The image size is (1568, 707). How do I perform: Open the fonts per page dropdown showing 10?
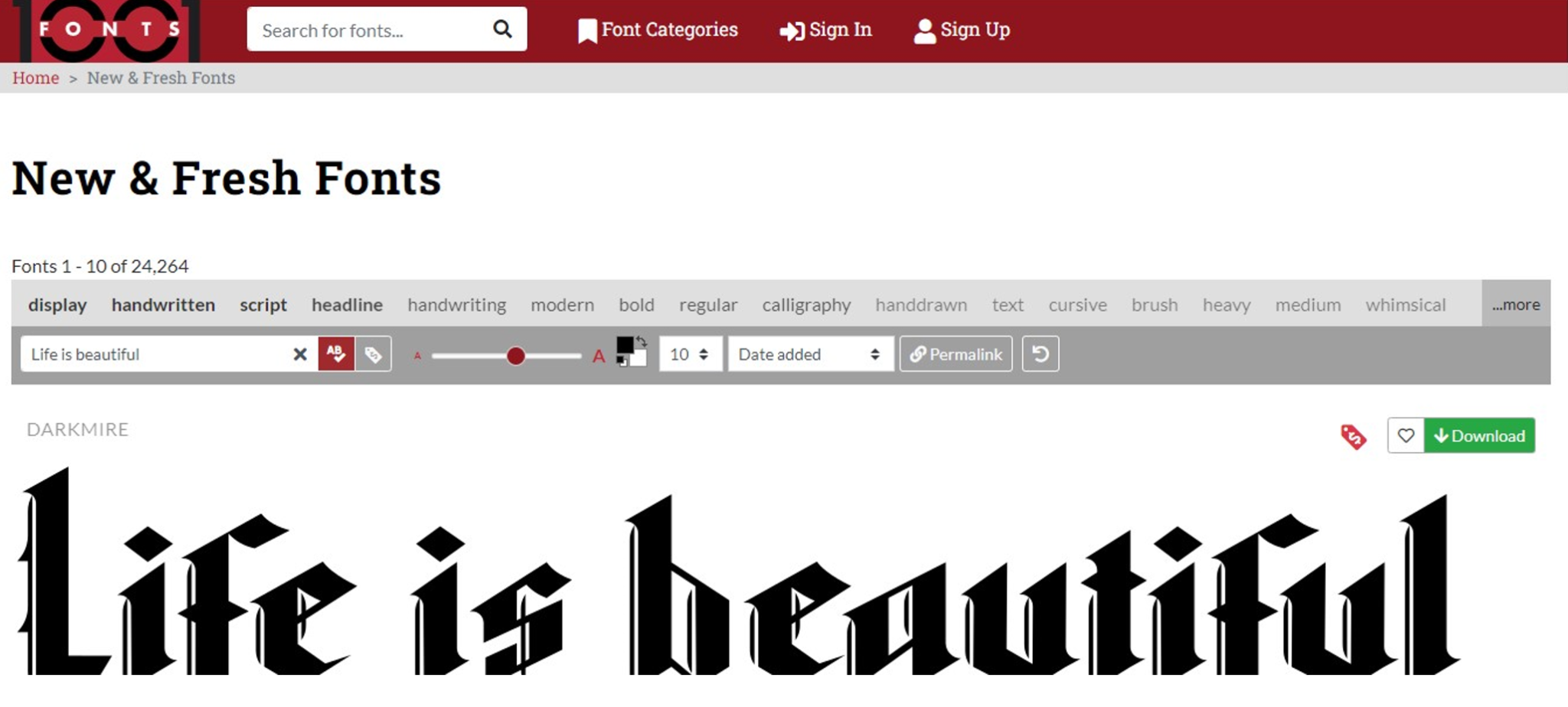point(690,354)
